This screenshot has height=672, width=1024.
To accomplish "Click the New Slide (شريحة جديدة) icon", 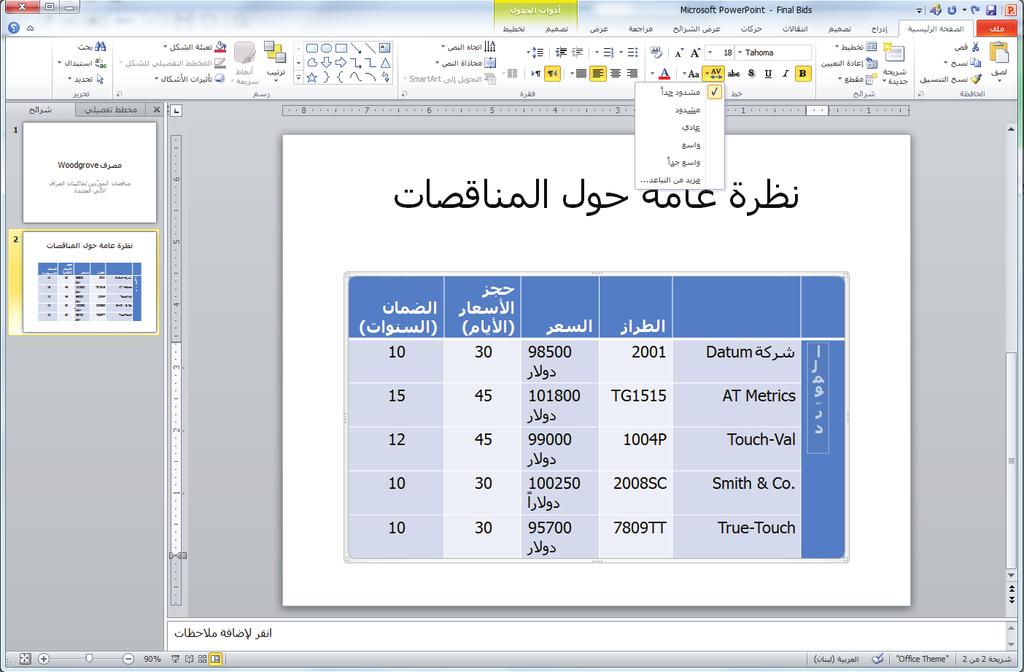I will (893, 54).
